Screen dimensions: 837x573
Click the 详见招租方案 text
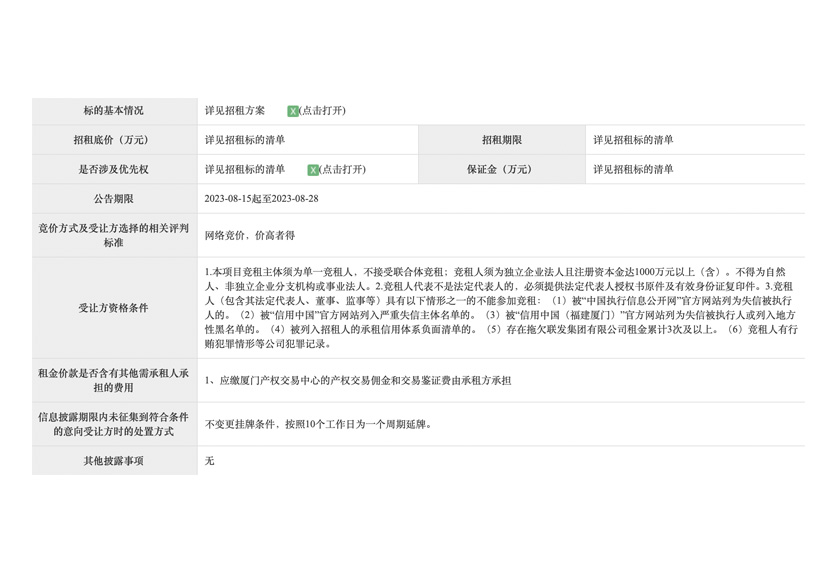click(x=235, y=111)
